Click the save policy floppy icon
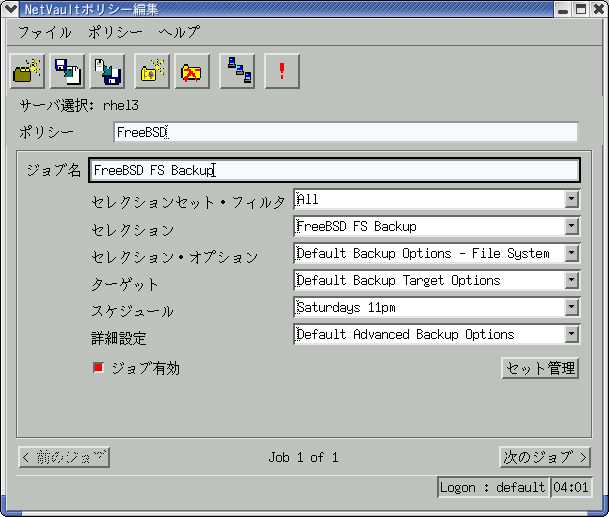Viewport: 609px width, 517px height. [68, 71]
